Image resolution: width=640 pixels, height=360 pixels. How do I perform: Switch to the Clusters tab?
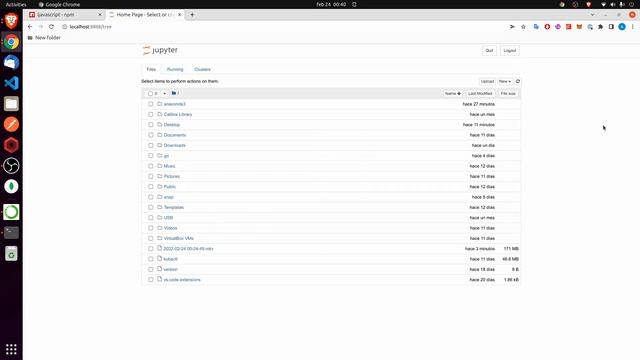coord(202,69)
